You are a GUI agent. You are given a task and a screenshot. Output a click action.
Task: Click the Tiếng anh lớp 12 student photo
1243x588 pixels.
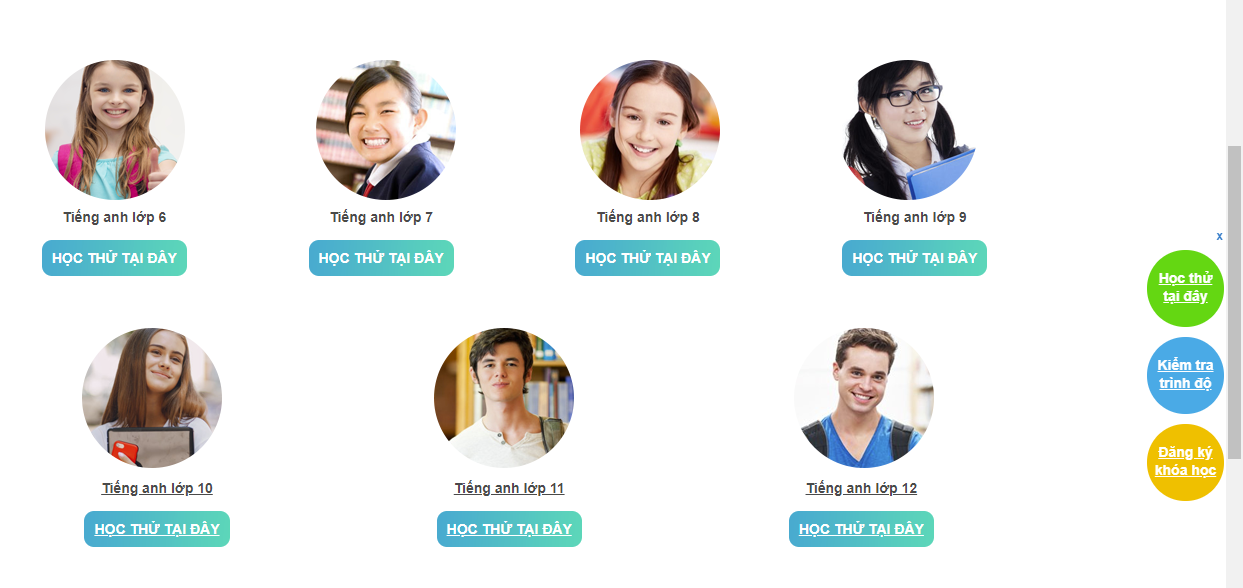point(864,398)
